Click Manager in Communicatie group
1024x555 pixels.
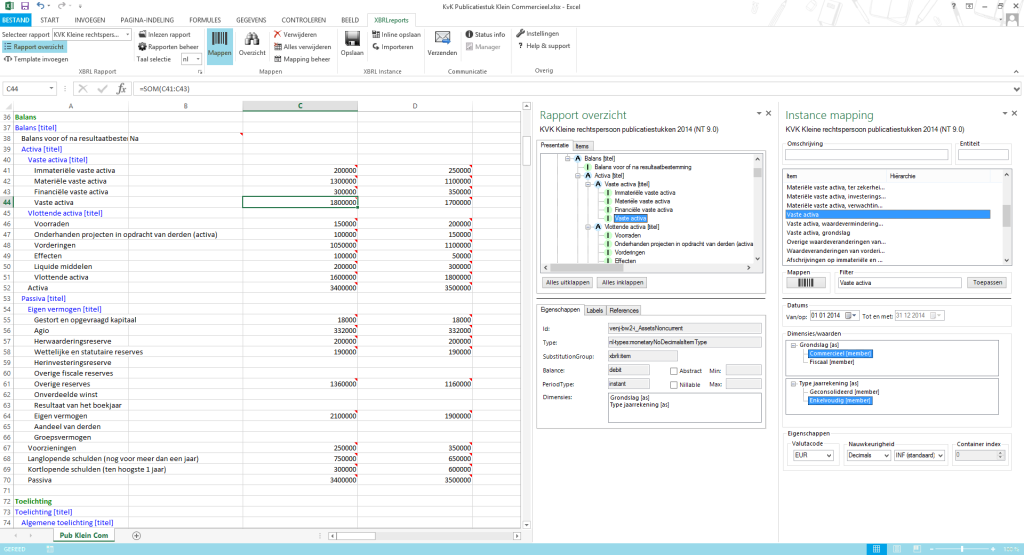[483, 47]
